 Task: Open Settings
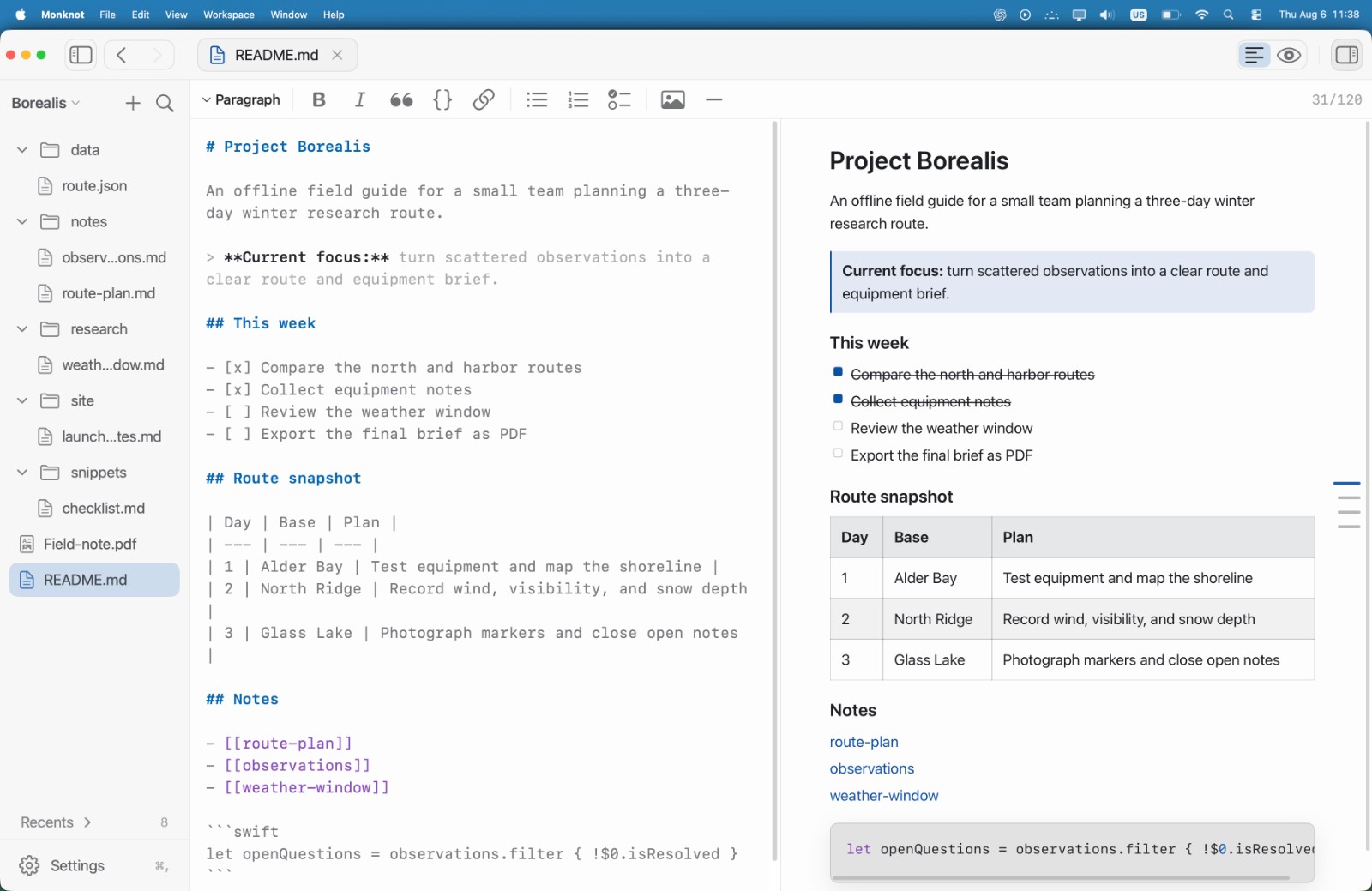(94, 866)
